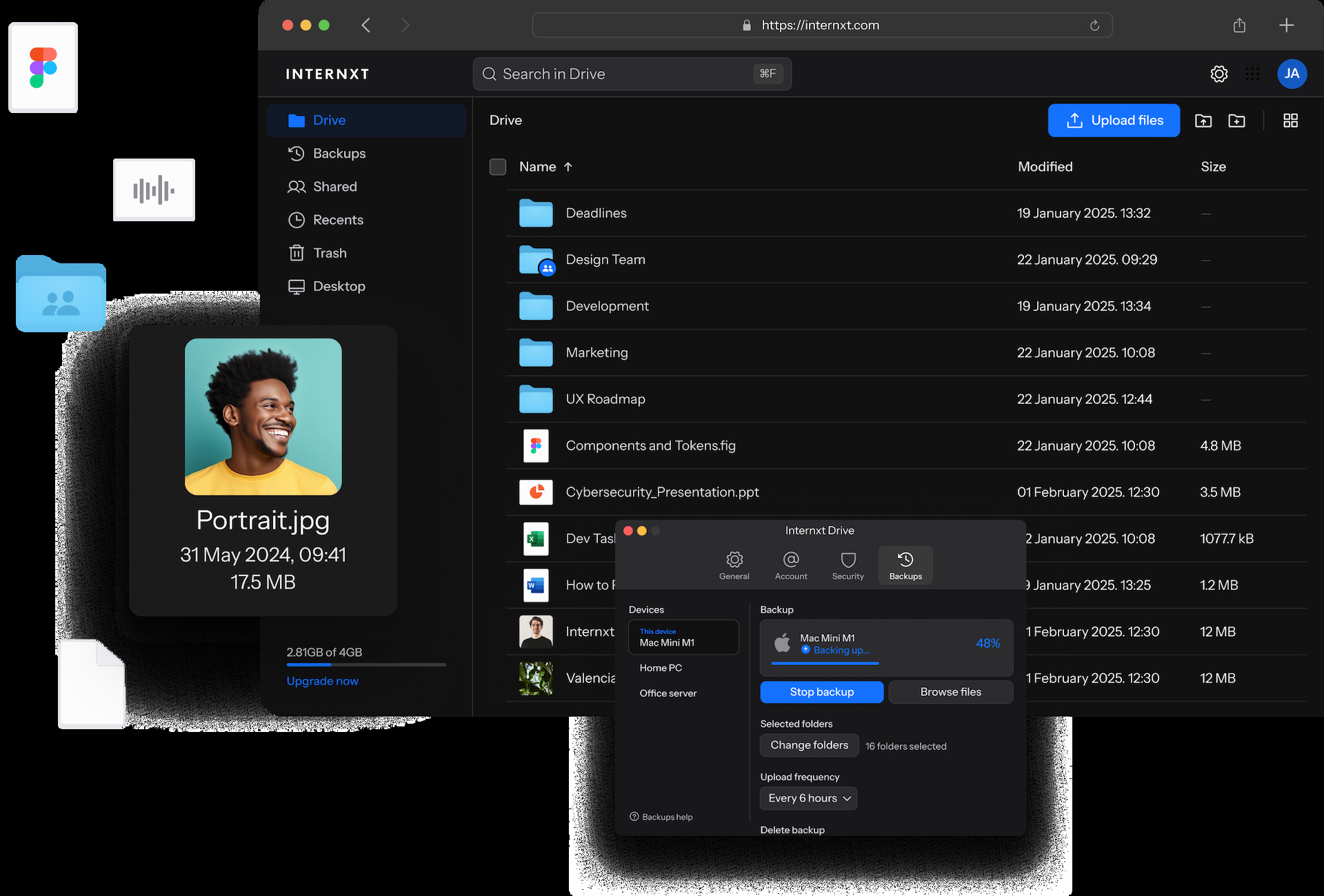Open the Every 6 hours frequency dropdown
The height and width of the screenshot is (896, 1324).
tap(808, 798)
